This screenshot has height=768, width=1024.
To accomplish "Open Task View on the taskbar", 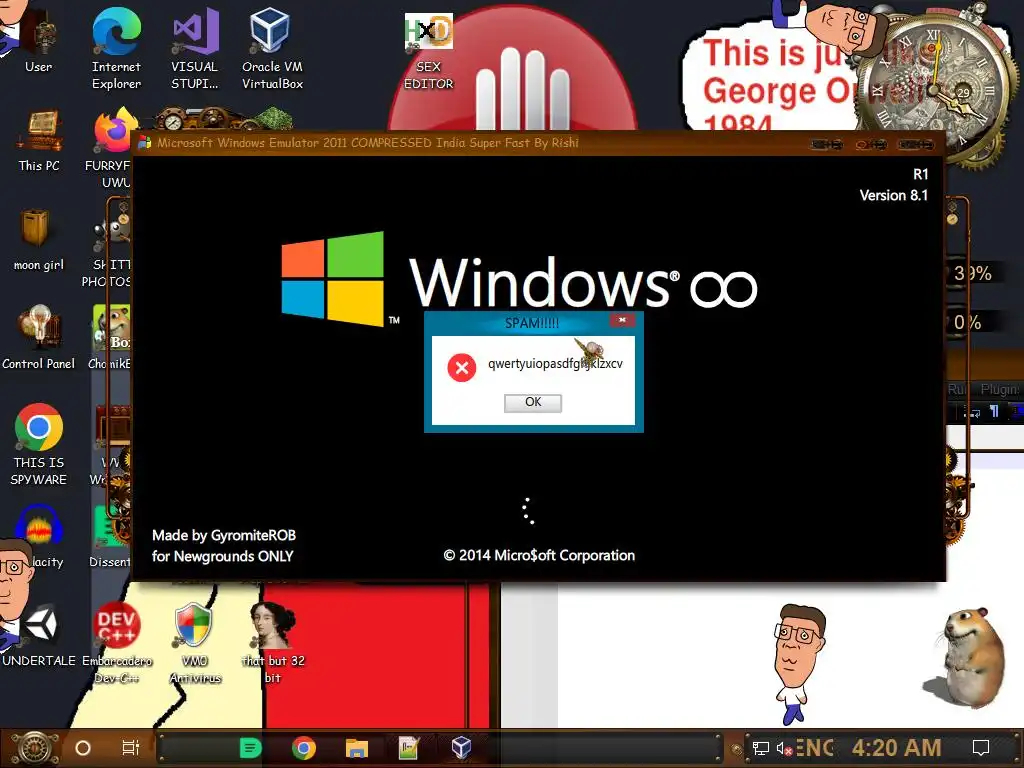I will coord(131,748).
